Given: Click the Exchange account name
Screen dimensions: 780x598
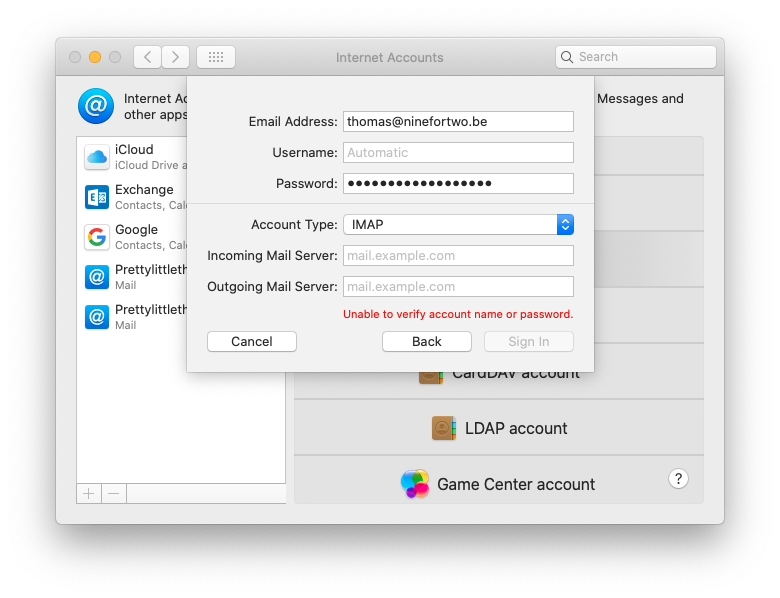Looking at the screenshot, I should click(x=144, y=190).
